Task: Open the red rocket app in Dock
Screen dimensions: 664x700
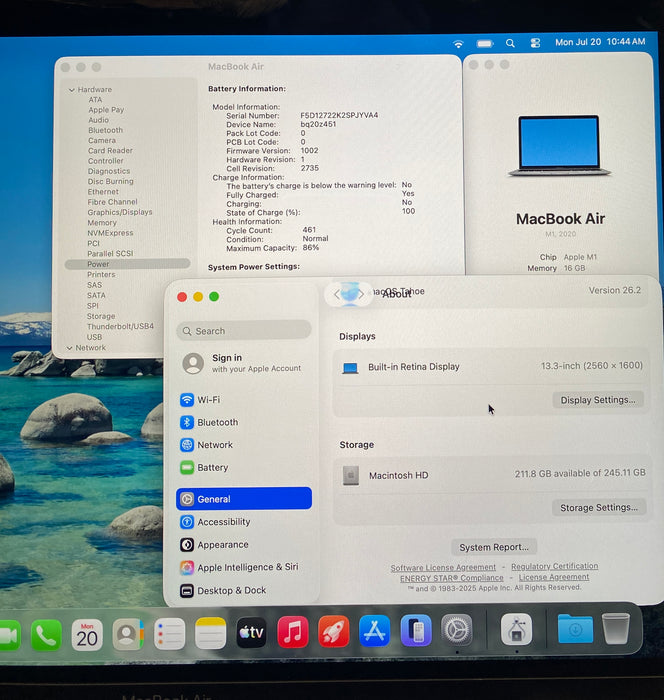Action: [x=334, y=632]
